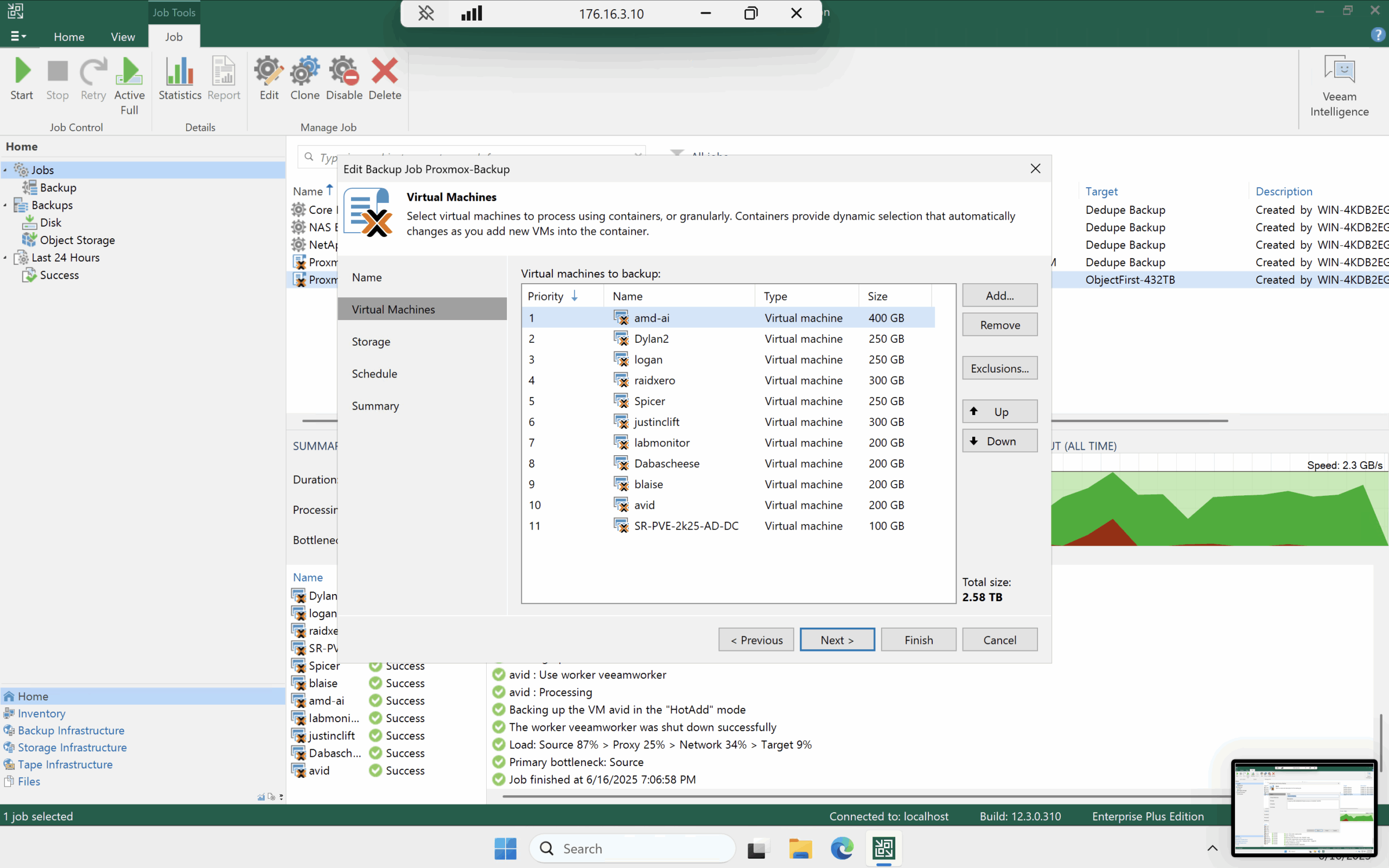Sort VM list by Size column
This screenshot has height=868, width=1389.
coord(895,296)
